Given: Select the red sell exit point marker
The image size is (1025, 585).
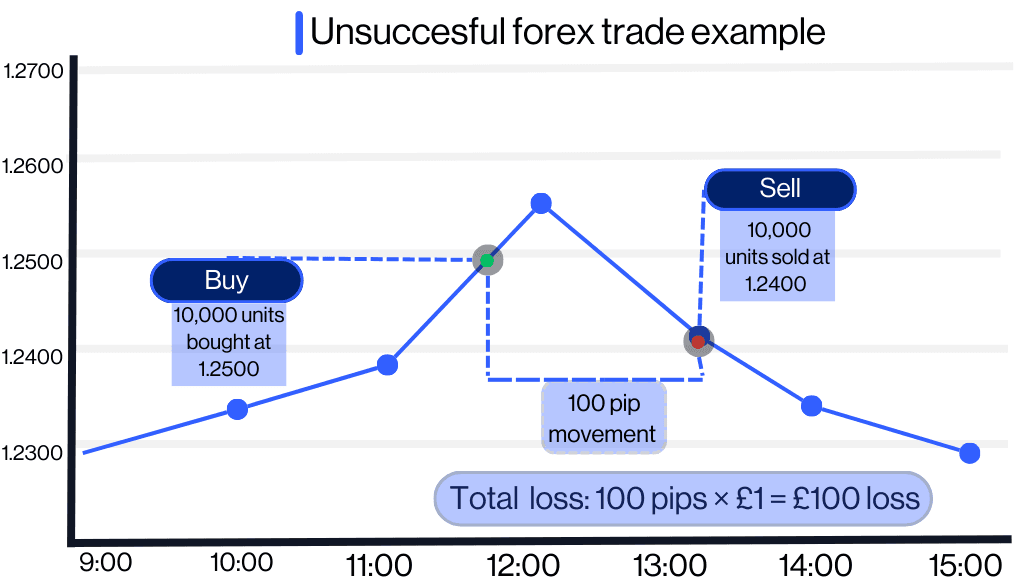Looking at the screenshot, I should (x=698, y=341).
